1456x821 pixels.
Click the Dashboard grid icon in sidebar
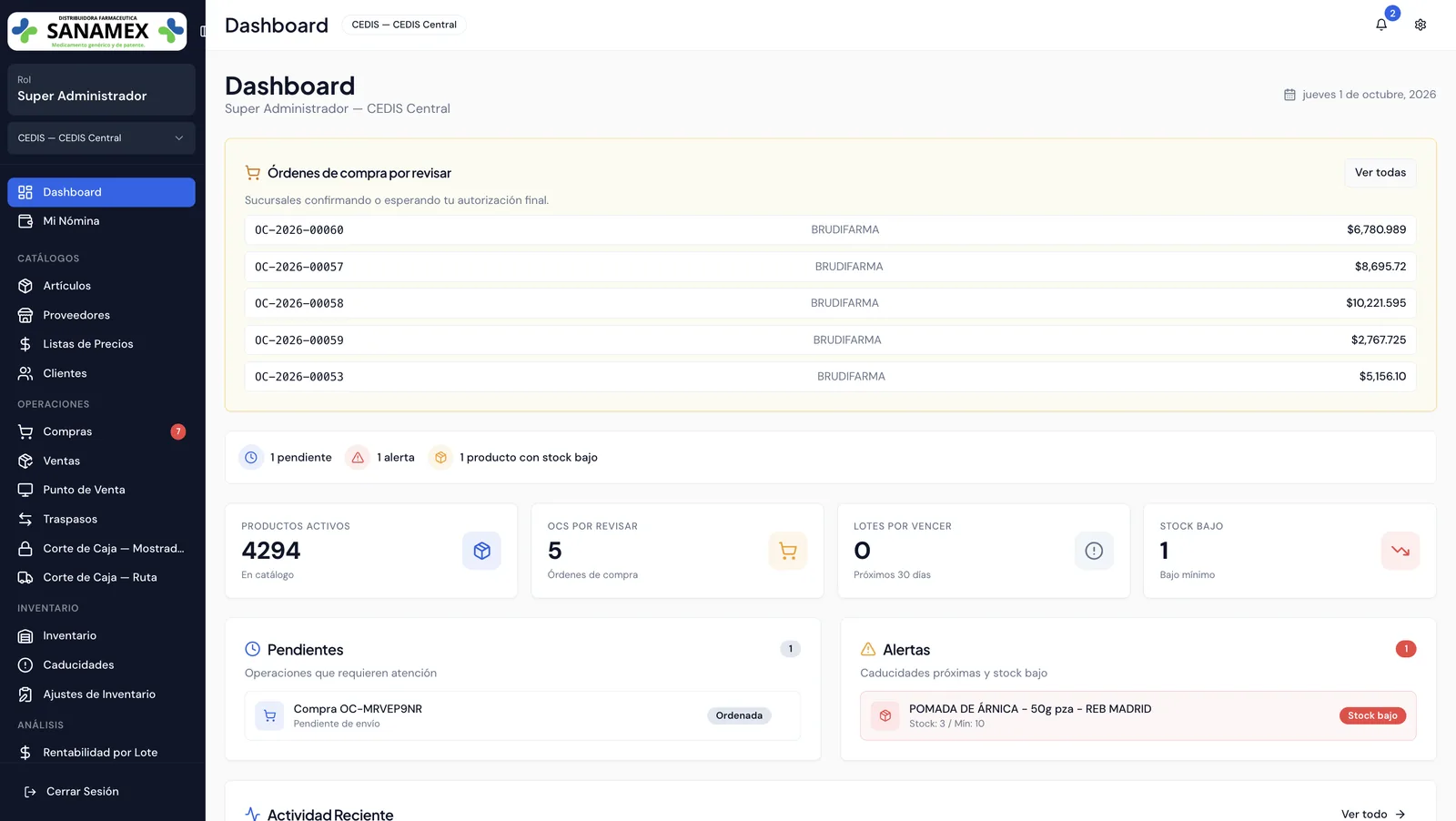(25, 192)
